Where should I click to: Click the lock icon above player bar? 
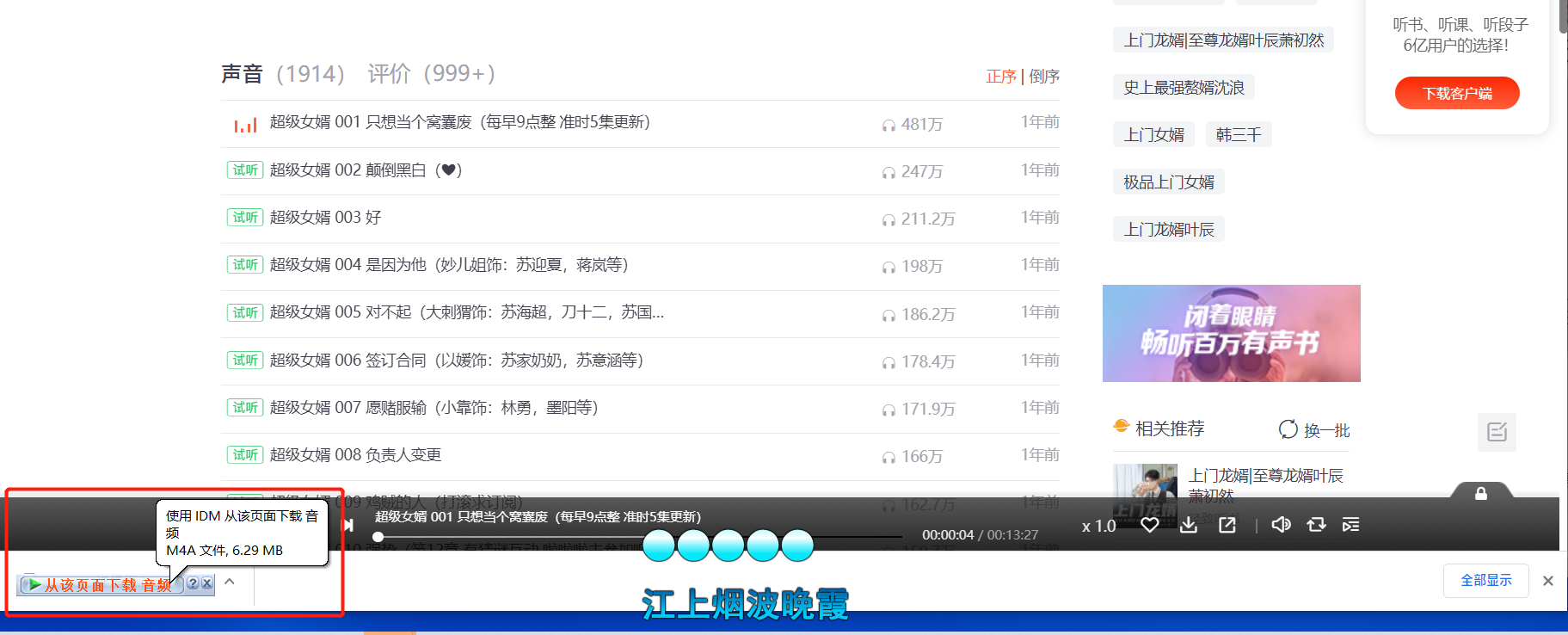tap(1481, 494)
